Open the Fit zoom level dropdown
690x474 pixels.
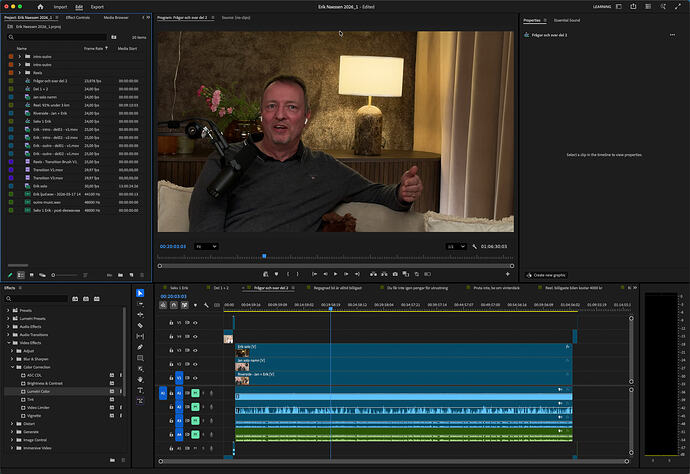click(x=206, y=246)
